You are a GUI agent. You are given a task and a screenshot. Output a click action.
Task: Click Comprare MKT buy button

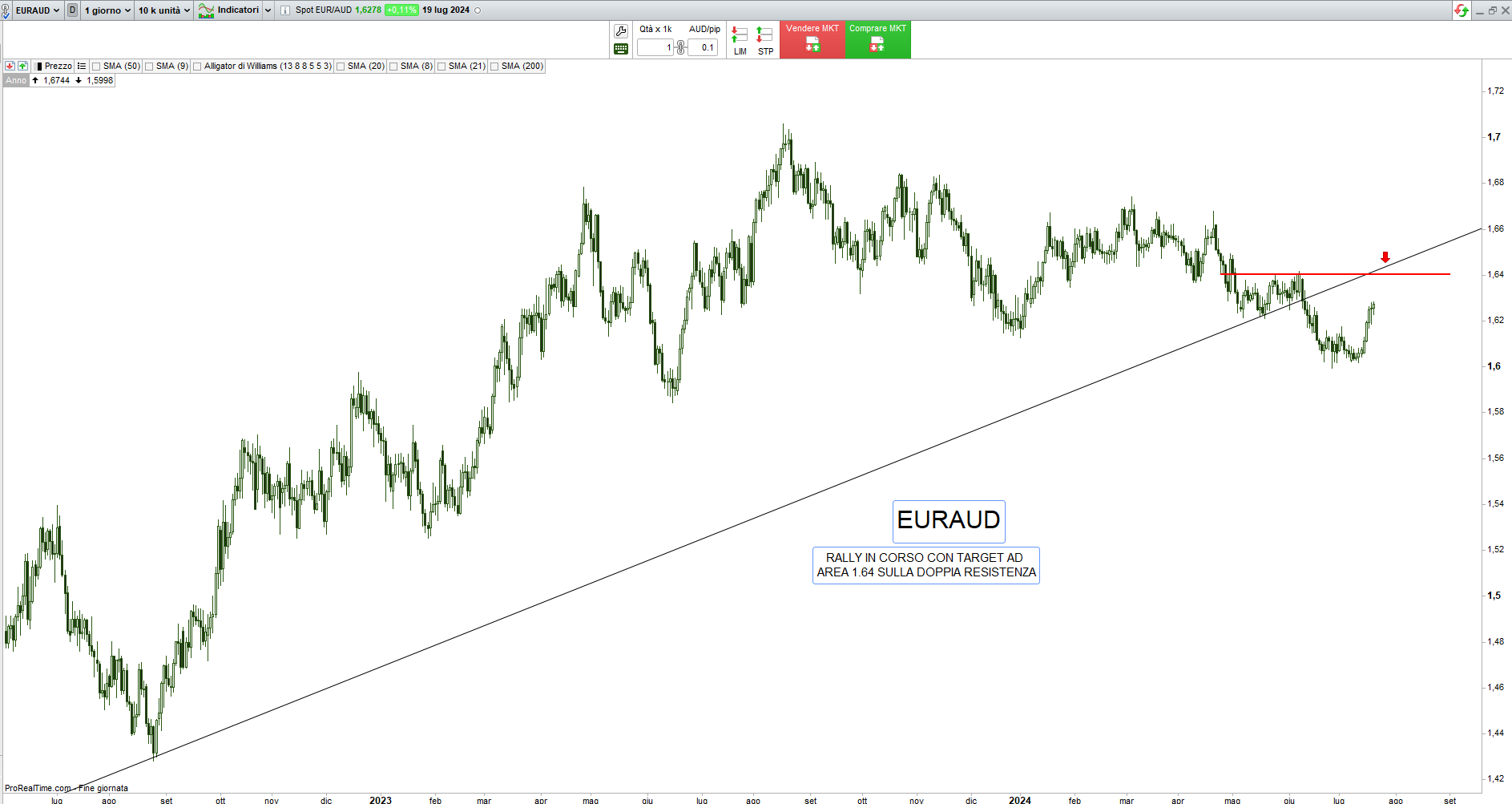(878, 39)
